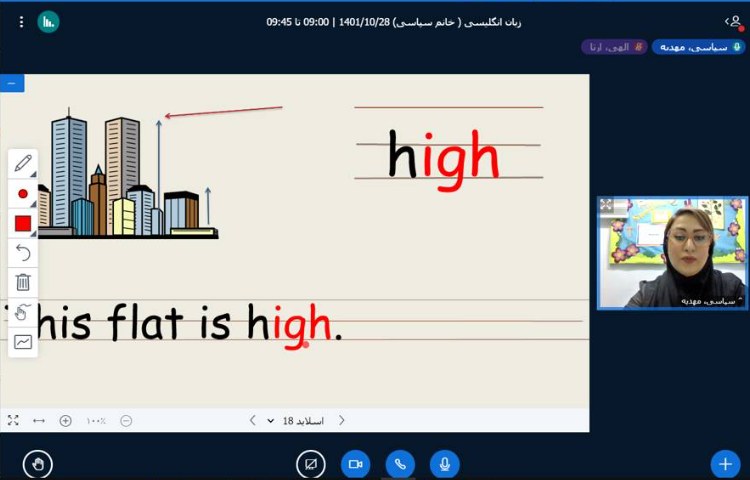Raise hand using bottom-left button

(x=38, y=464)
